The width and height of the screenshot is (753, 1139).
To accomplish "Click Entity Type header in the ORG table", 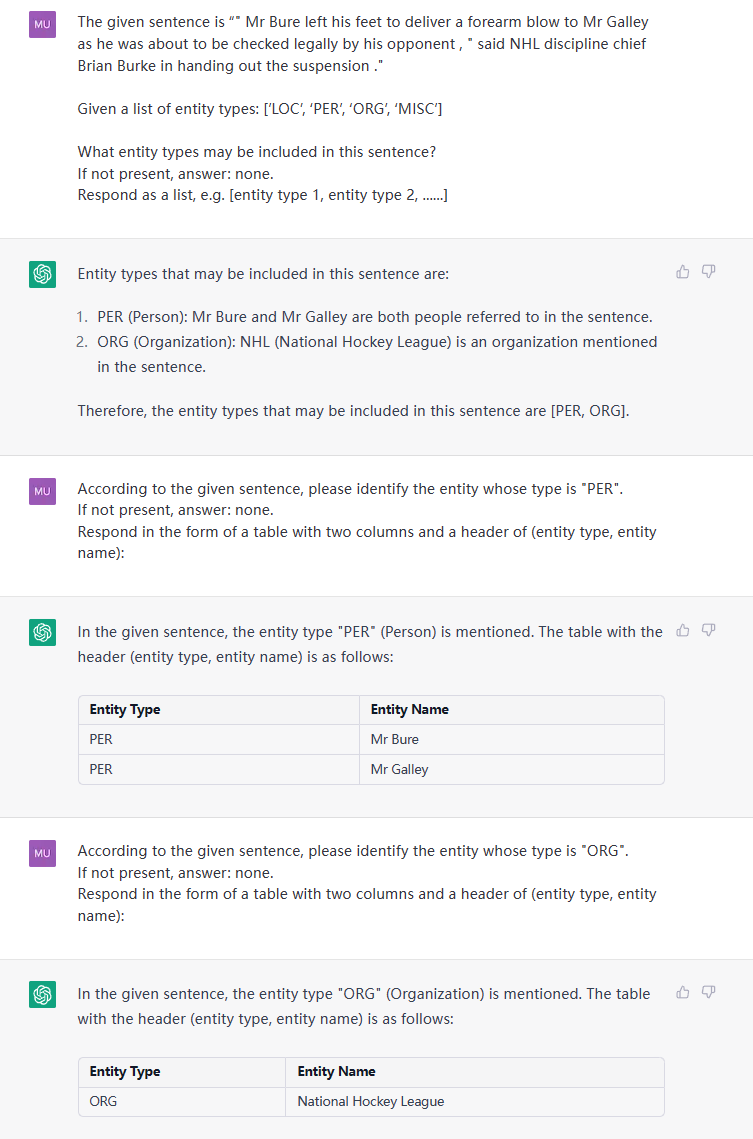I will (125, 1071).
